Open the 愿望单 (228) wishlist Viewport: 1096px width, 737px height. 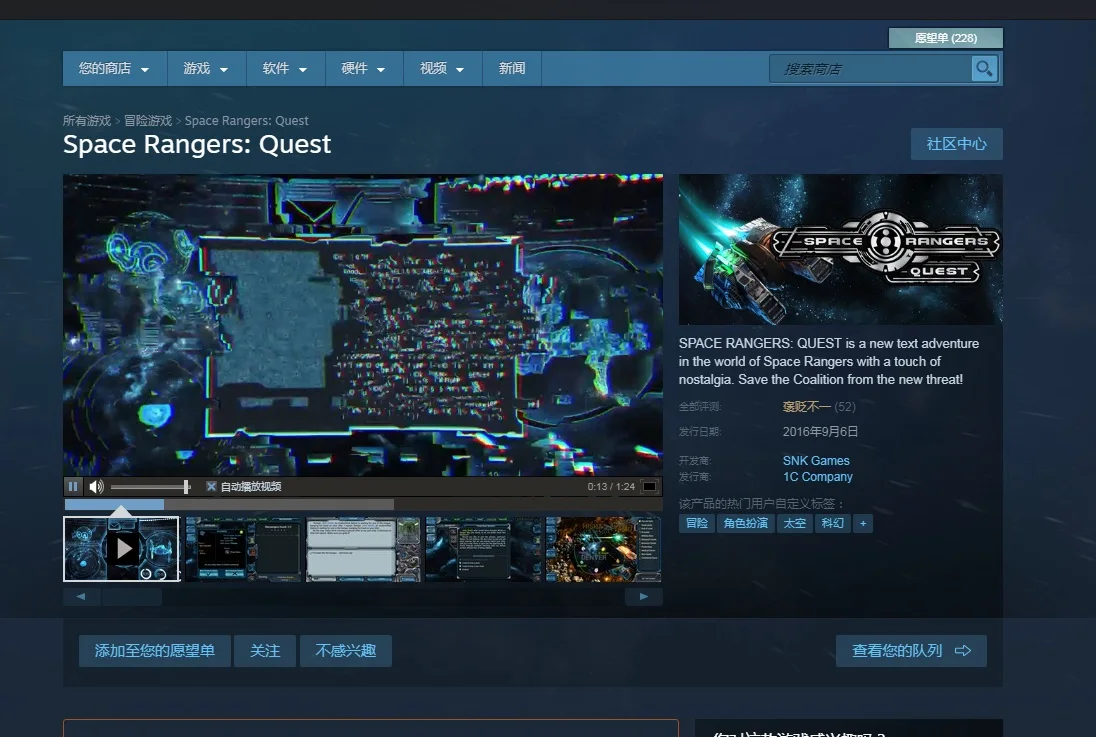click(946, 38)
